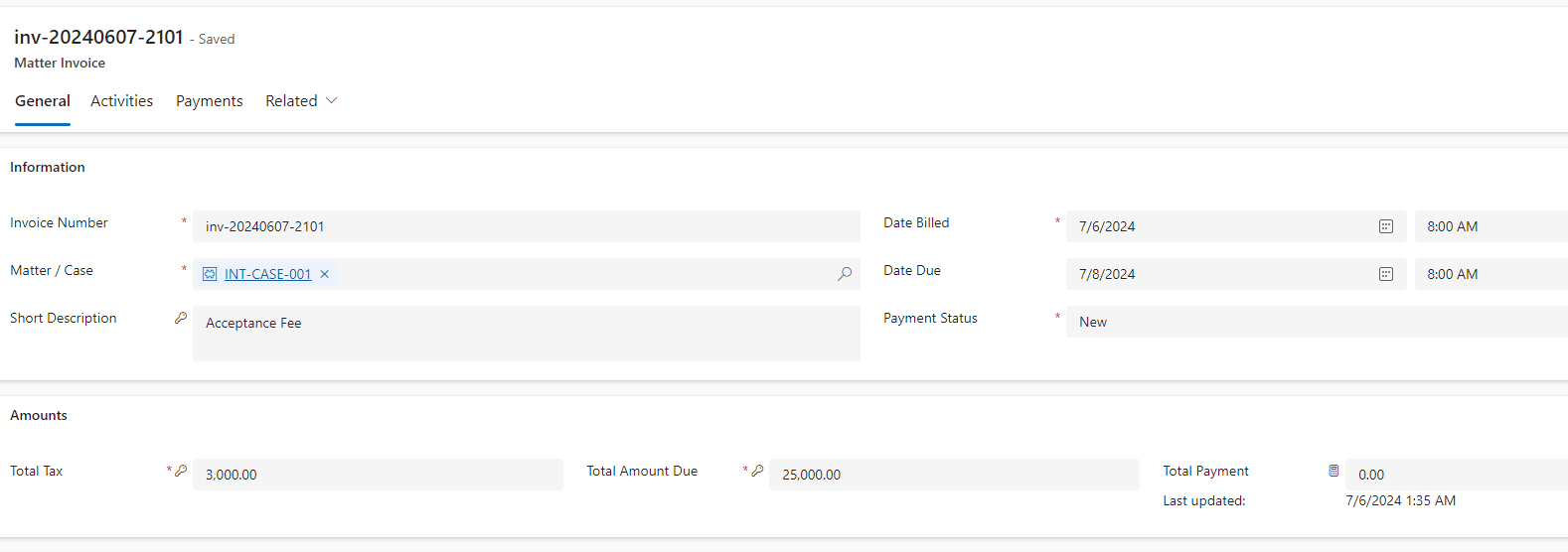Open the Date Due calendar picker
The image size is (1568, 552).
[1385, 274]
